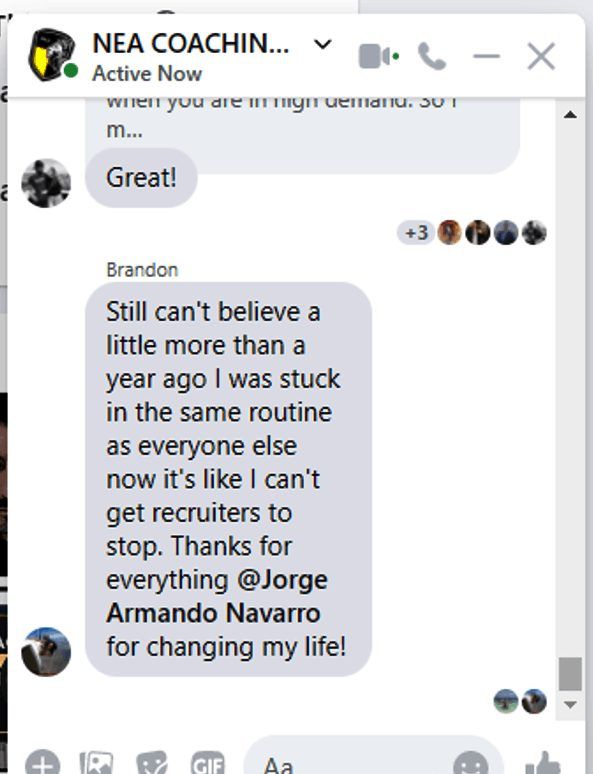Click the chat scrollbar thumb

570,674
